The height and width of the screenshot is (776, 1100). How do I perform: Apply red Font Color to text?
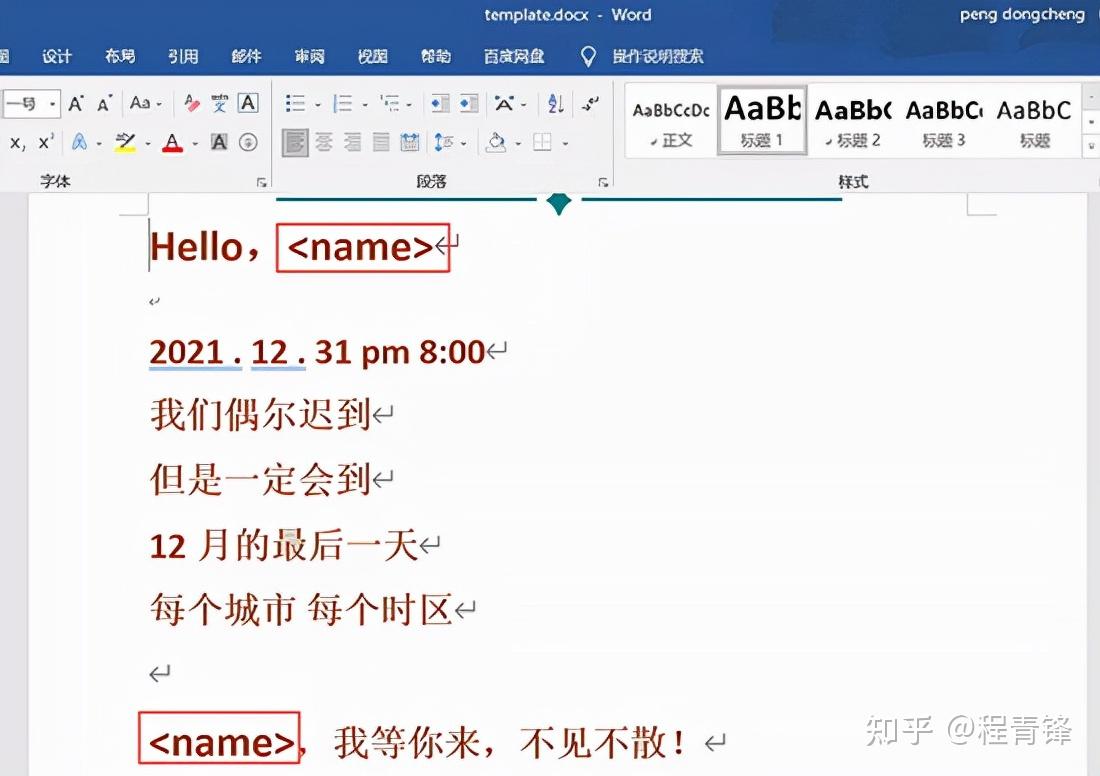(x=171, y=142)
